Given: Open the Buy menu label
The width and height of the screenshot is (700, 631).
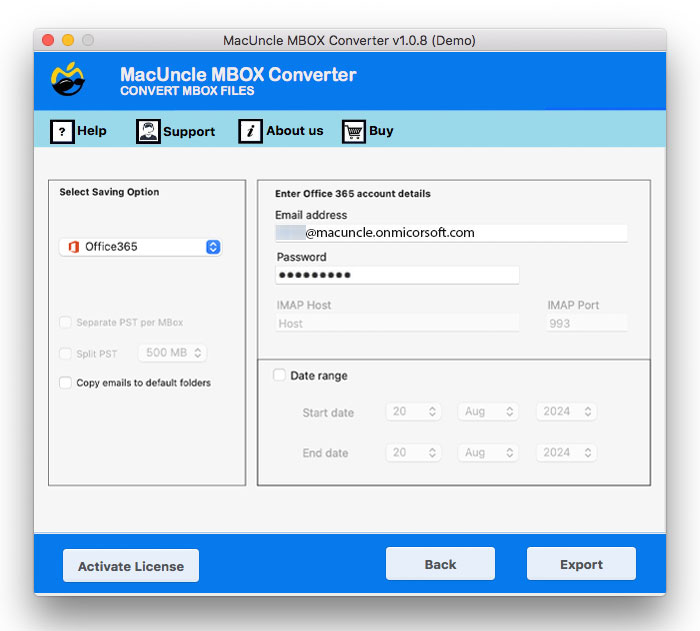Looking at the screenshot, I should [x=381, y=131].
